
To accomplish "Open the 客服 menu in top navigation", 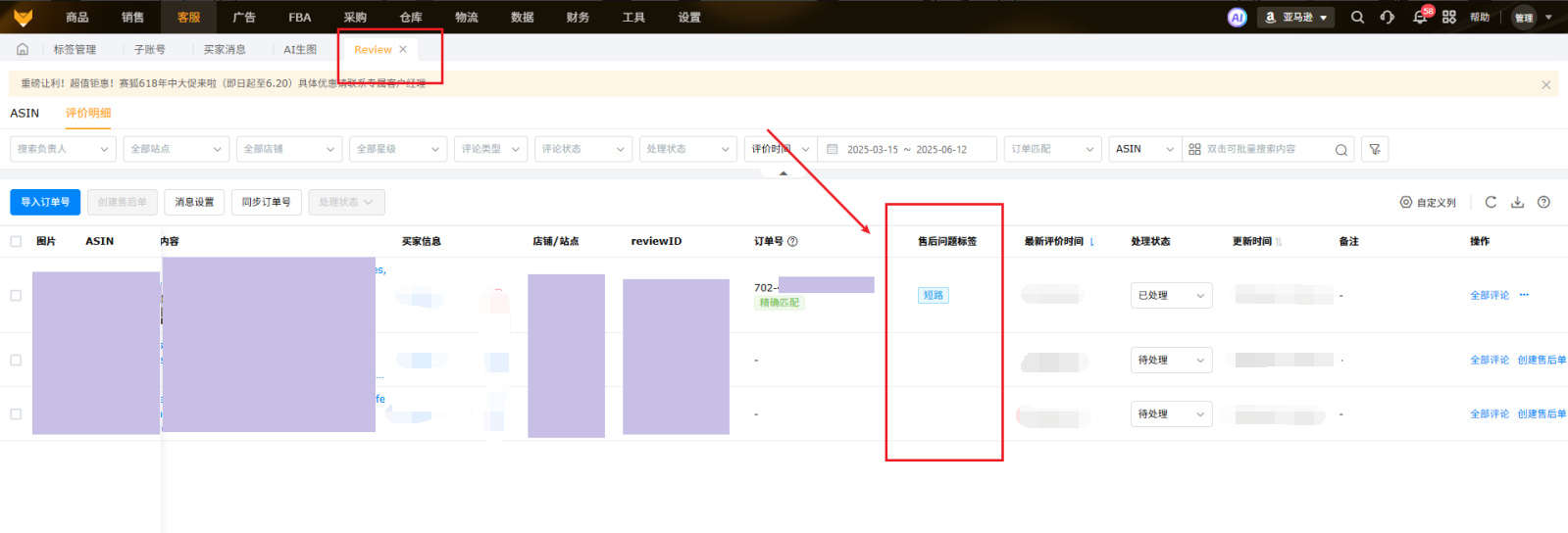I will (x=188, y=17).
